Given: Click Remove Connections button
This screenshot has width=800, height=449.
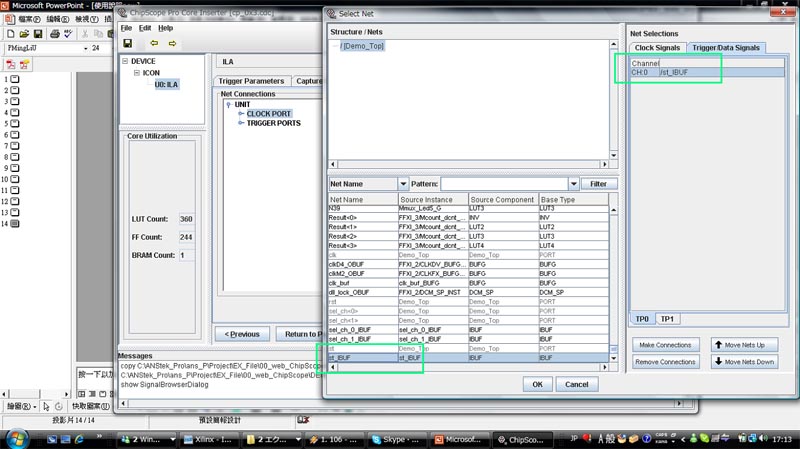Looking at the screenshot, I should pos(665,362).
